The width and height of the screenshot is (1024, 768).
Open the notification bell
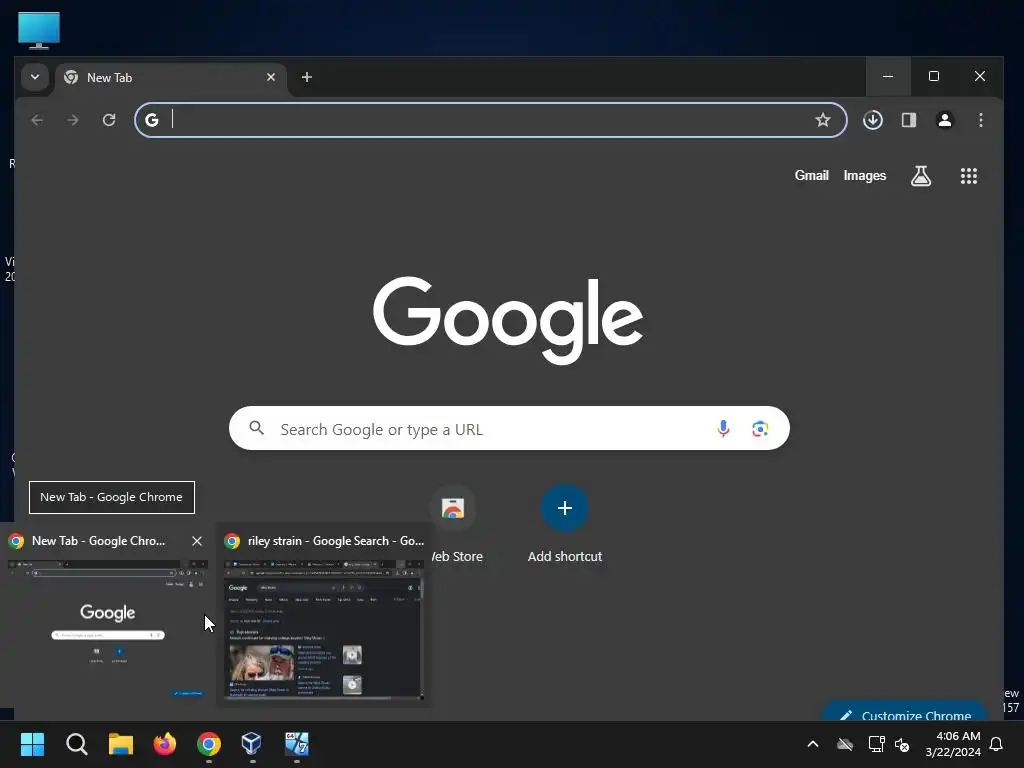997,744
